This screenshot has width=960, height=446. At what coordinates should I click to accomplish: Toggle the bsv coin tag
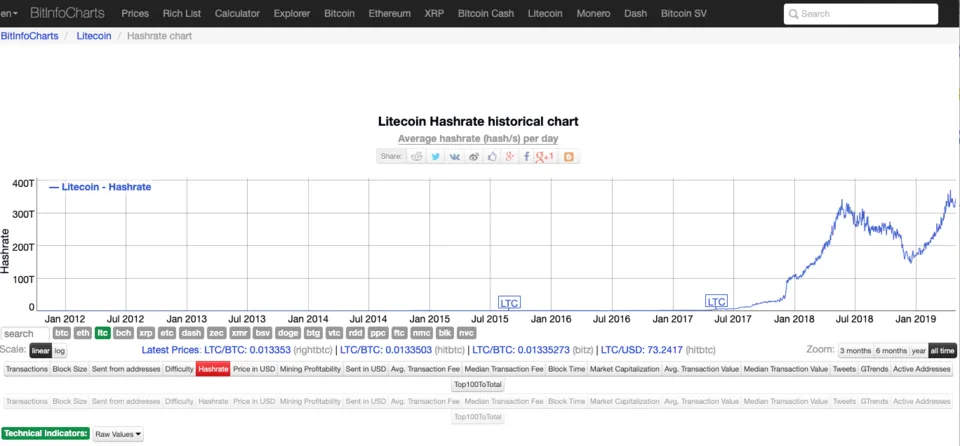click(262, 333)
